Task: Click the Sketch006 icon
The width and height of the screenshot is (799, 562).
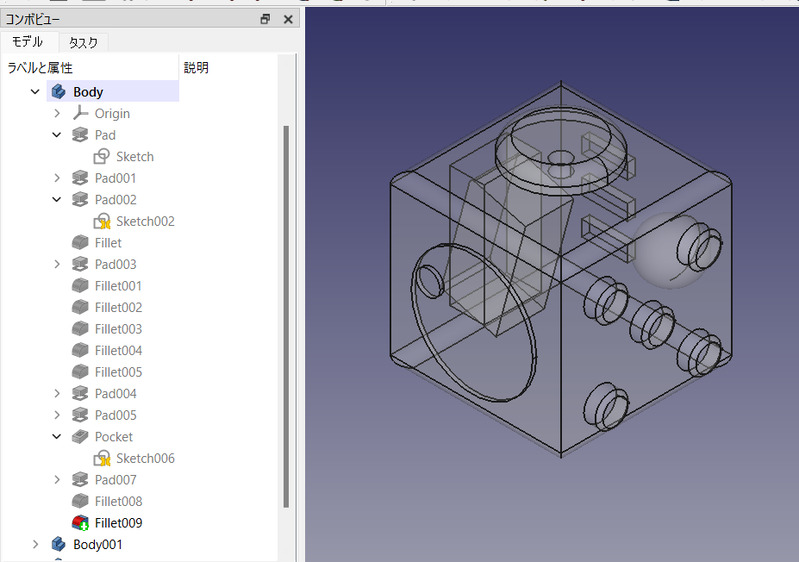Action: (101, 458)
